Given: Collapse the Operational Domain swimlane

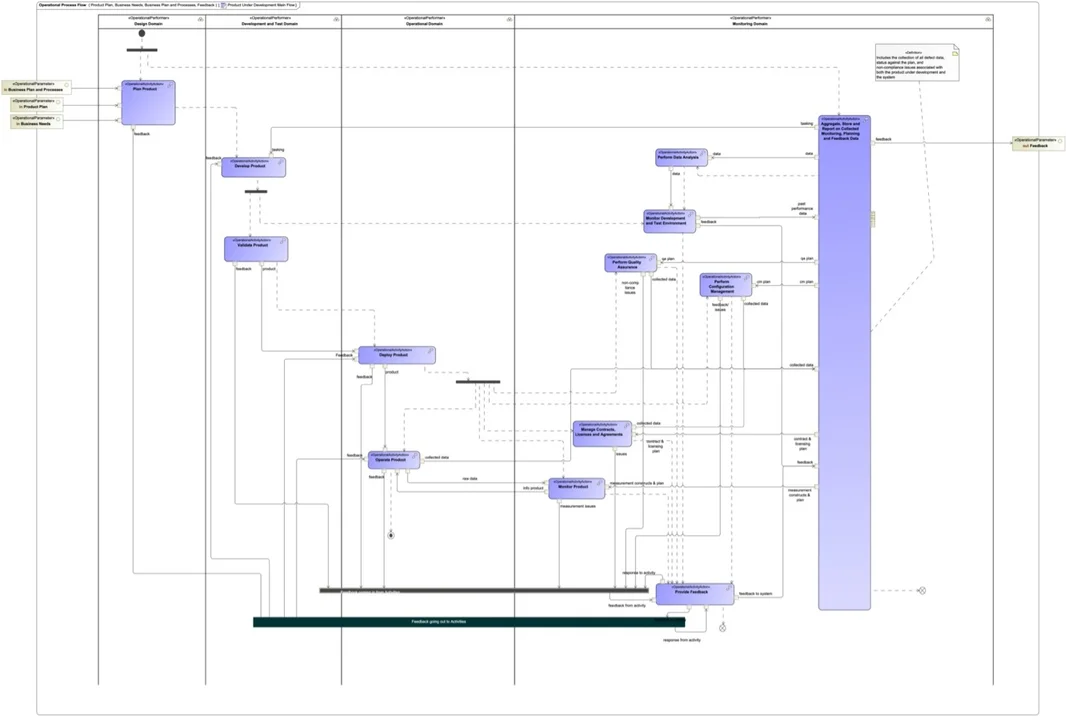Looking at the screenshot, I should [x=509, y=19].
